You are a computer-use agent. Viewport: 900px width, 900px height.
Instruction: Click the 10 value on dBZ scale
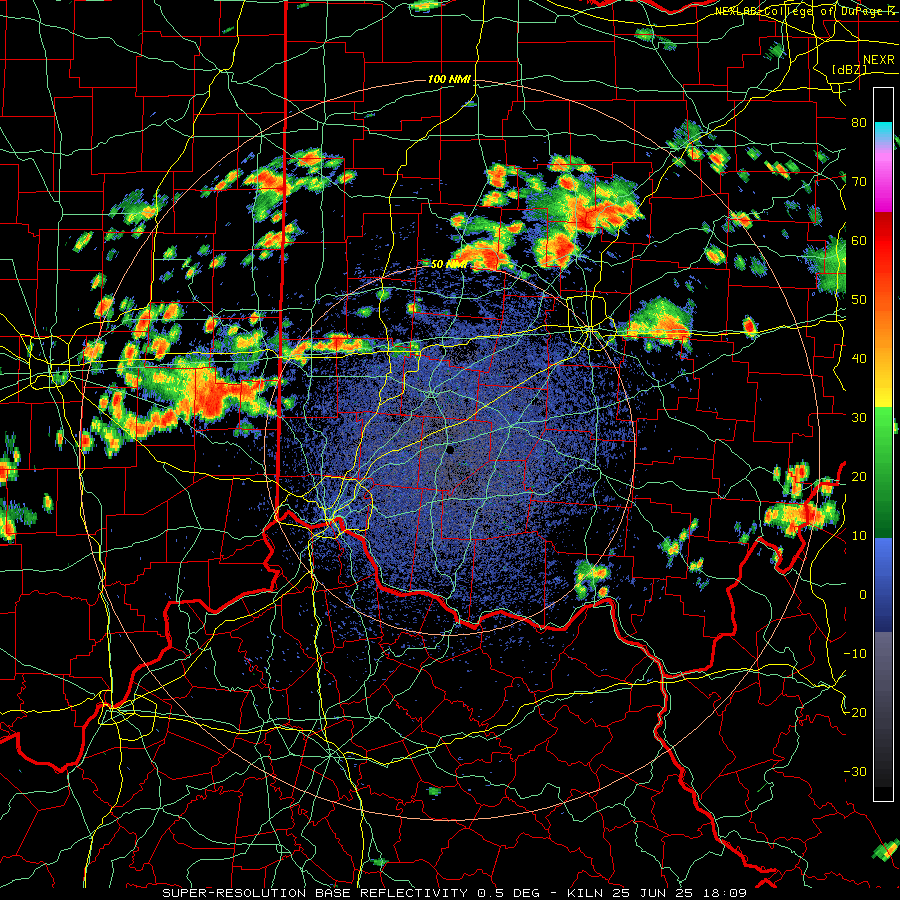tap(859, 536)
